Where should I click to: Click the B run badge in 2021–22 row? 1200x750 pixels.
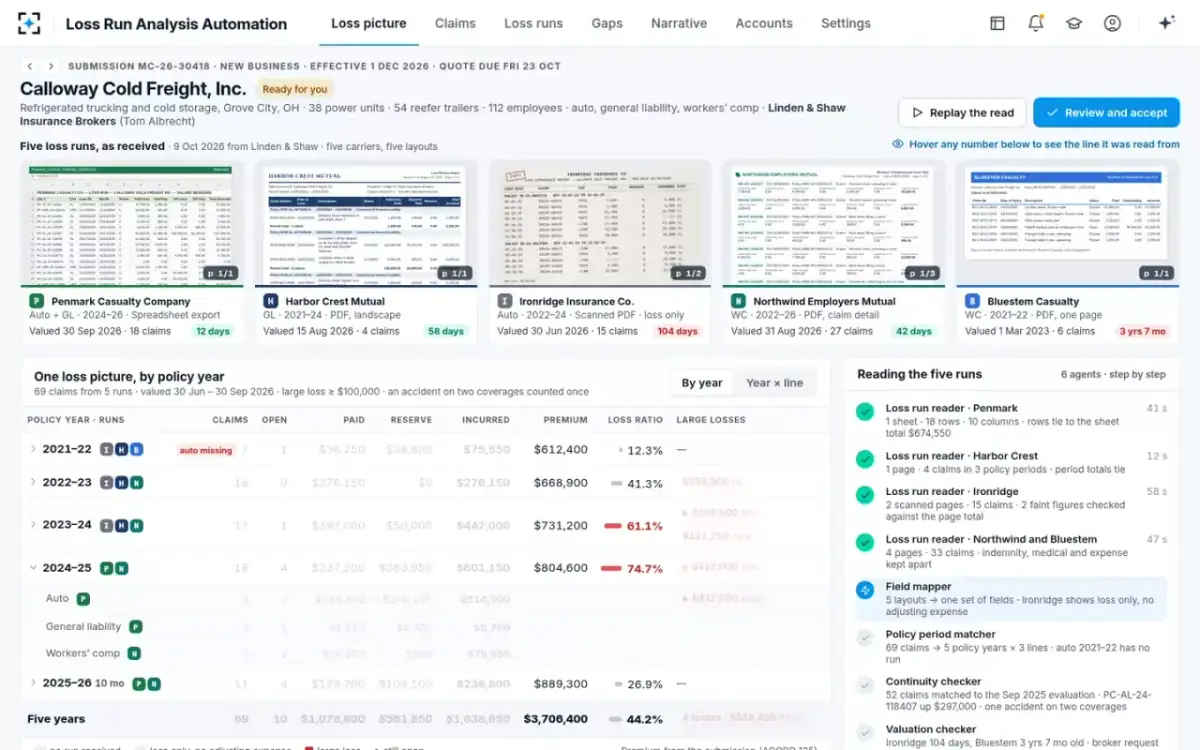137,450
